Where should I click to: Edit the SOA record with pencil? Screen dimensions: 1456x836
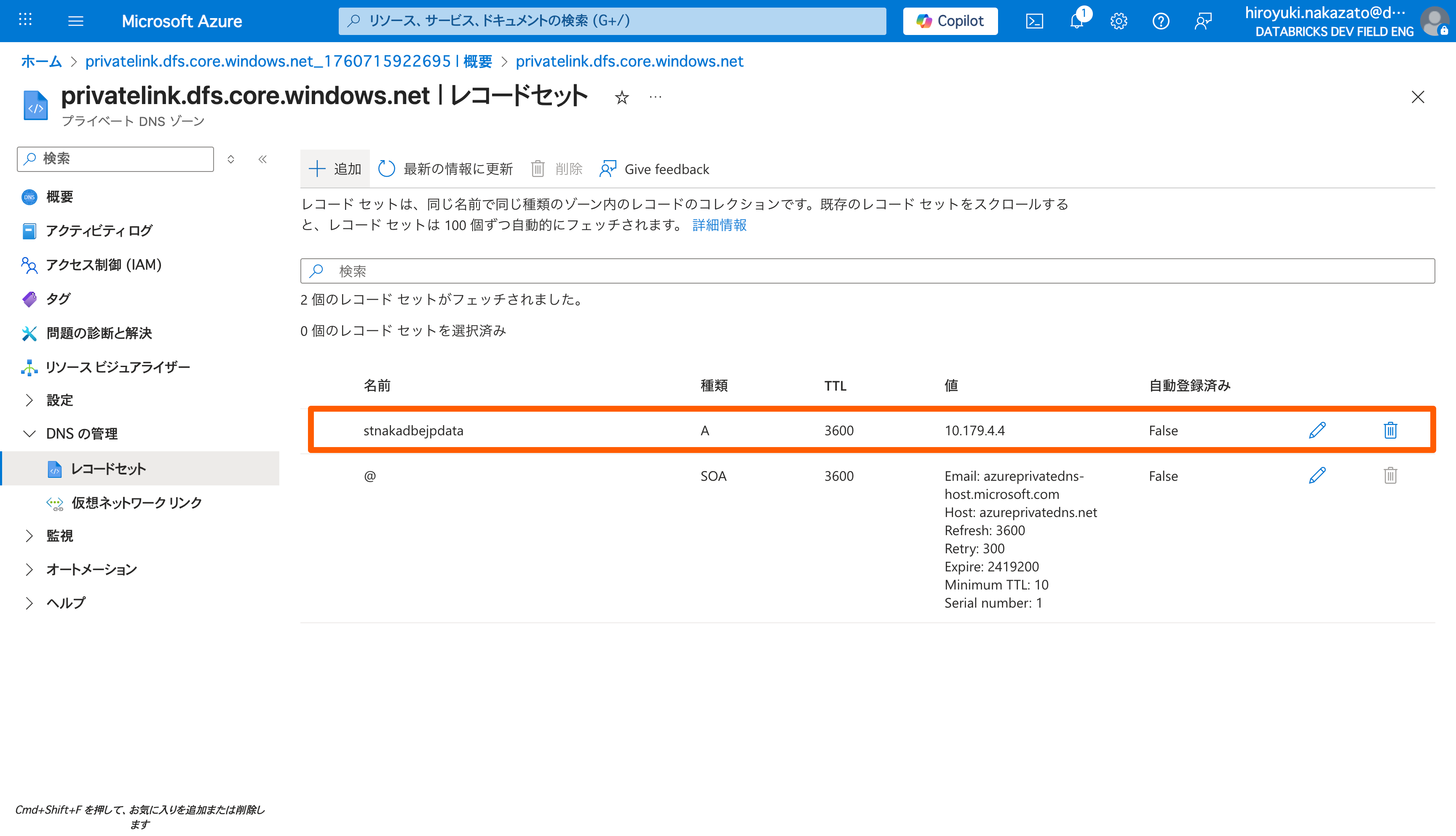point(1317,475)
